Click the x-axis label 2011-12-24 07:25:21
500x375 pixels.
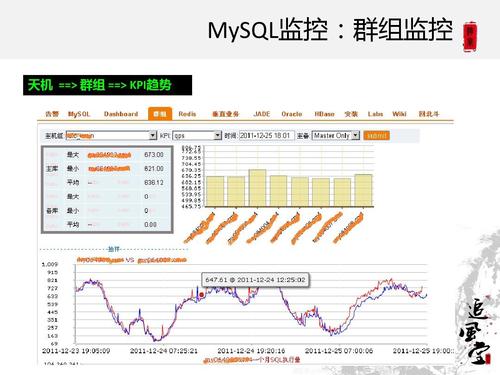(x=164, y=351)
